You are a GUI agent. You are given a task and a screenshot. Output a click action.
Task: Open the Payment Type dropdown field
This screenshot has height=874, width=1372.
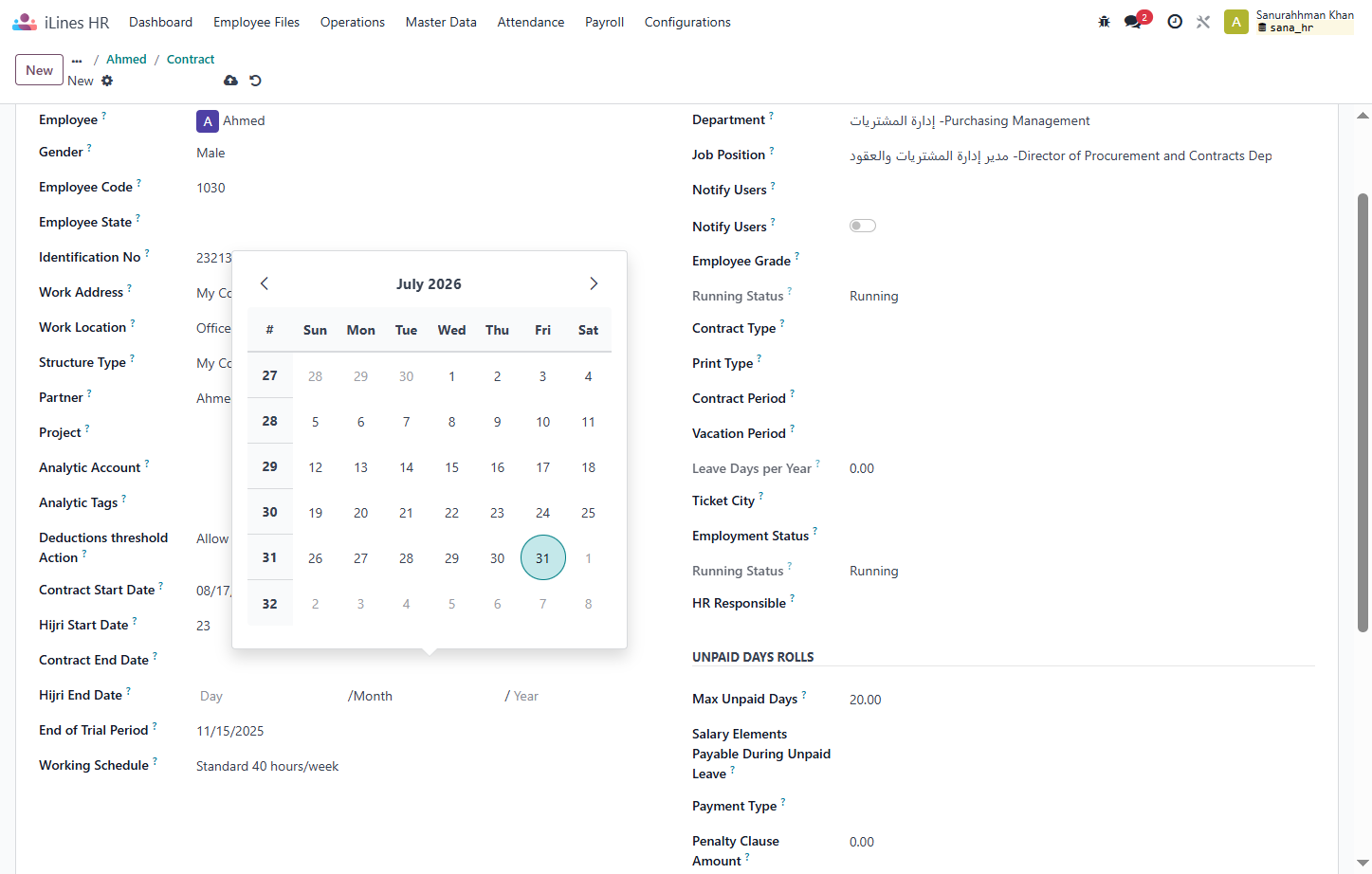pos(1081,807)
